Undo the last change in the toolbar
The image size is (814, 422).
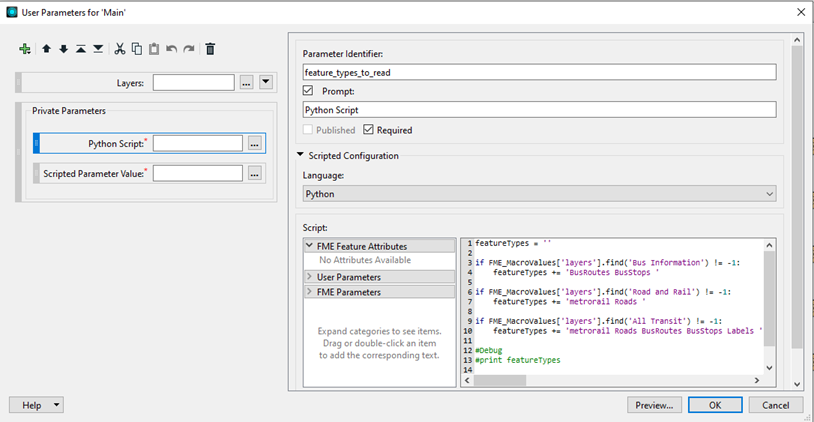171,48
